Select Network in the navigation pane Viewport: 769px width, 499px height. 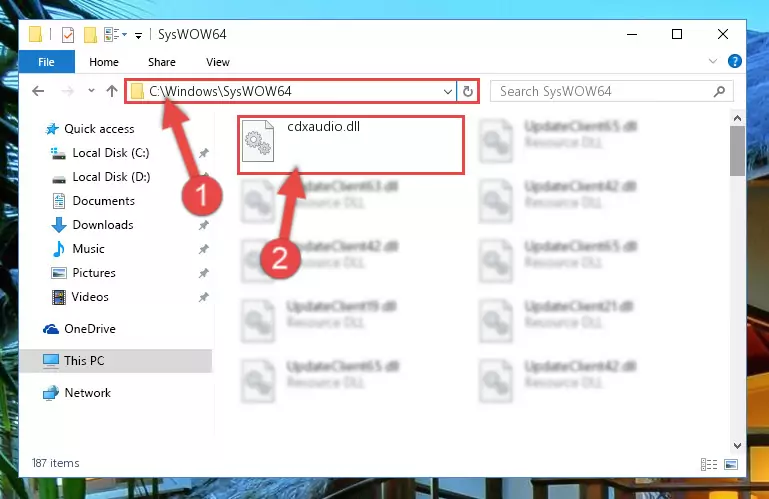88,393
